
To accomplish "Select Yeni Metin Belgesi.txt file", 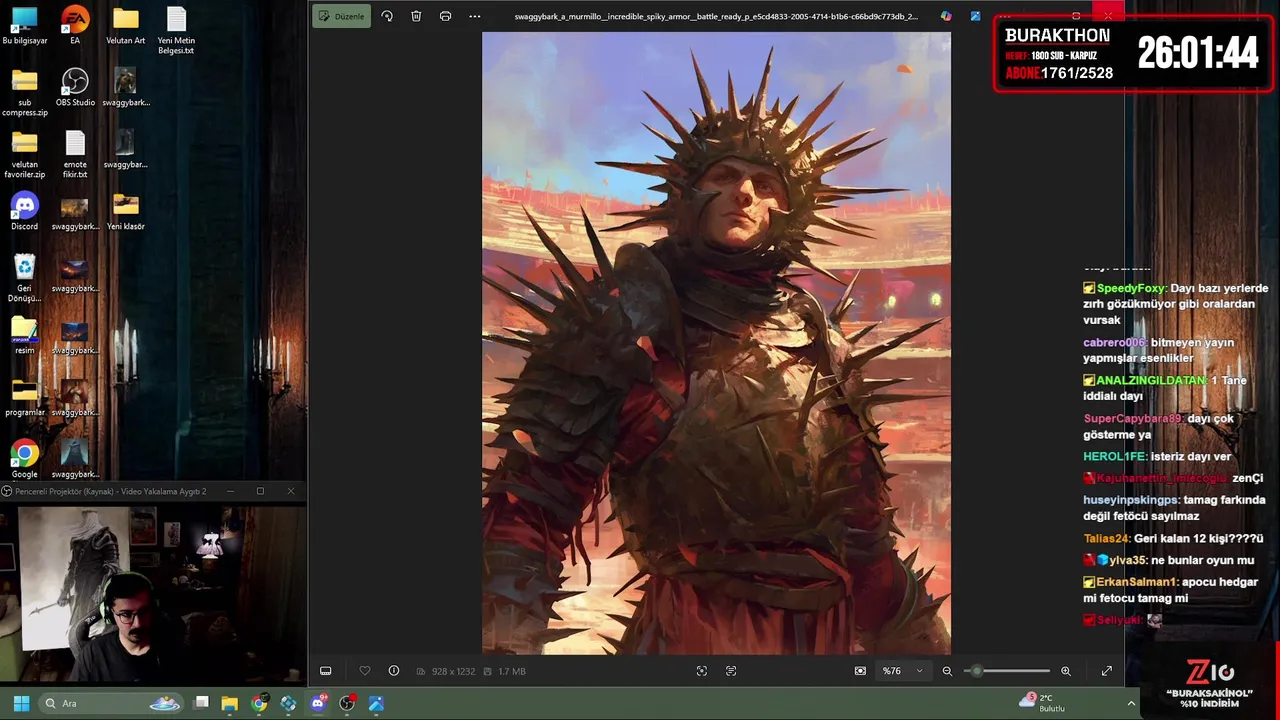I will (x=175, y=30).
